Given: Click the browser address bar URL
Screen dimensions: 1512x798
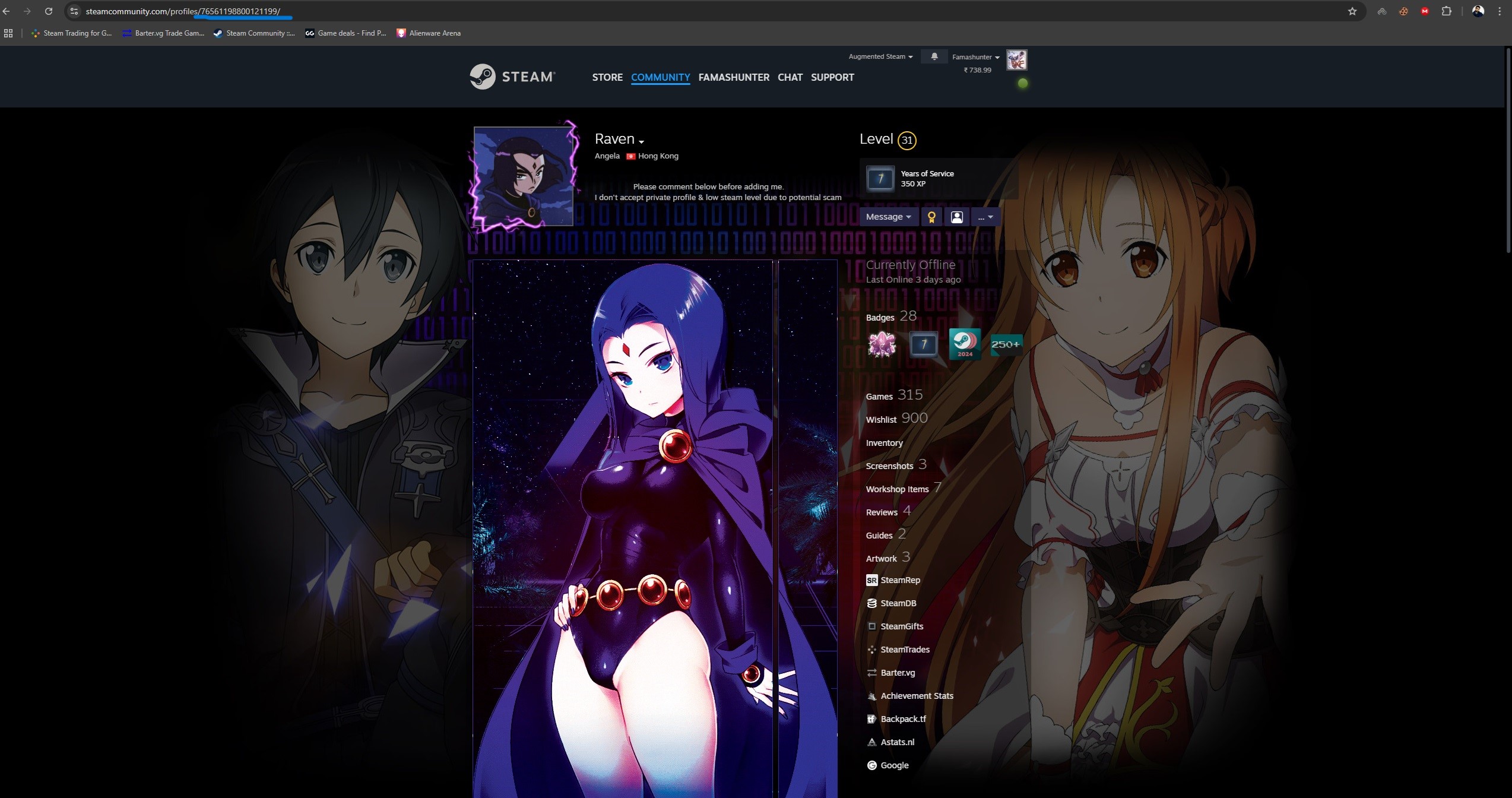Looking at the screenshot, I should pos(182,11).
